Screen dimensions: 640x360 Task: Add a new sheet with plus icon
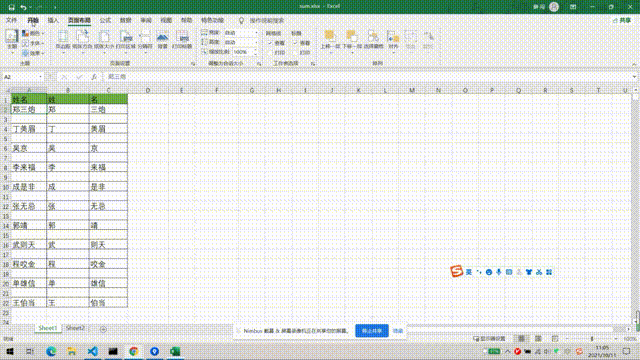103,329
